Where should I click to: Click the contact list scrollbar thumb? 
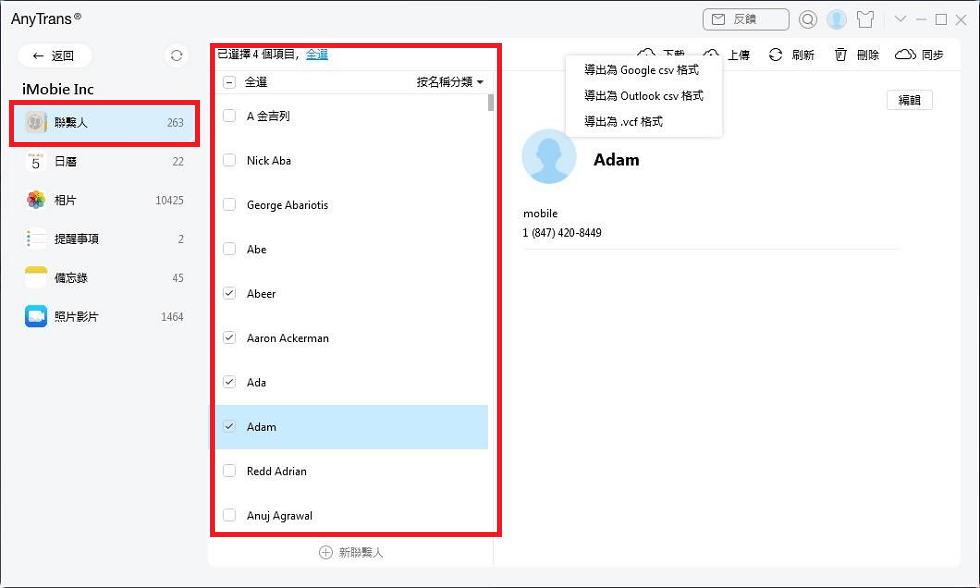(x=491, y=102)
